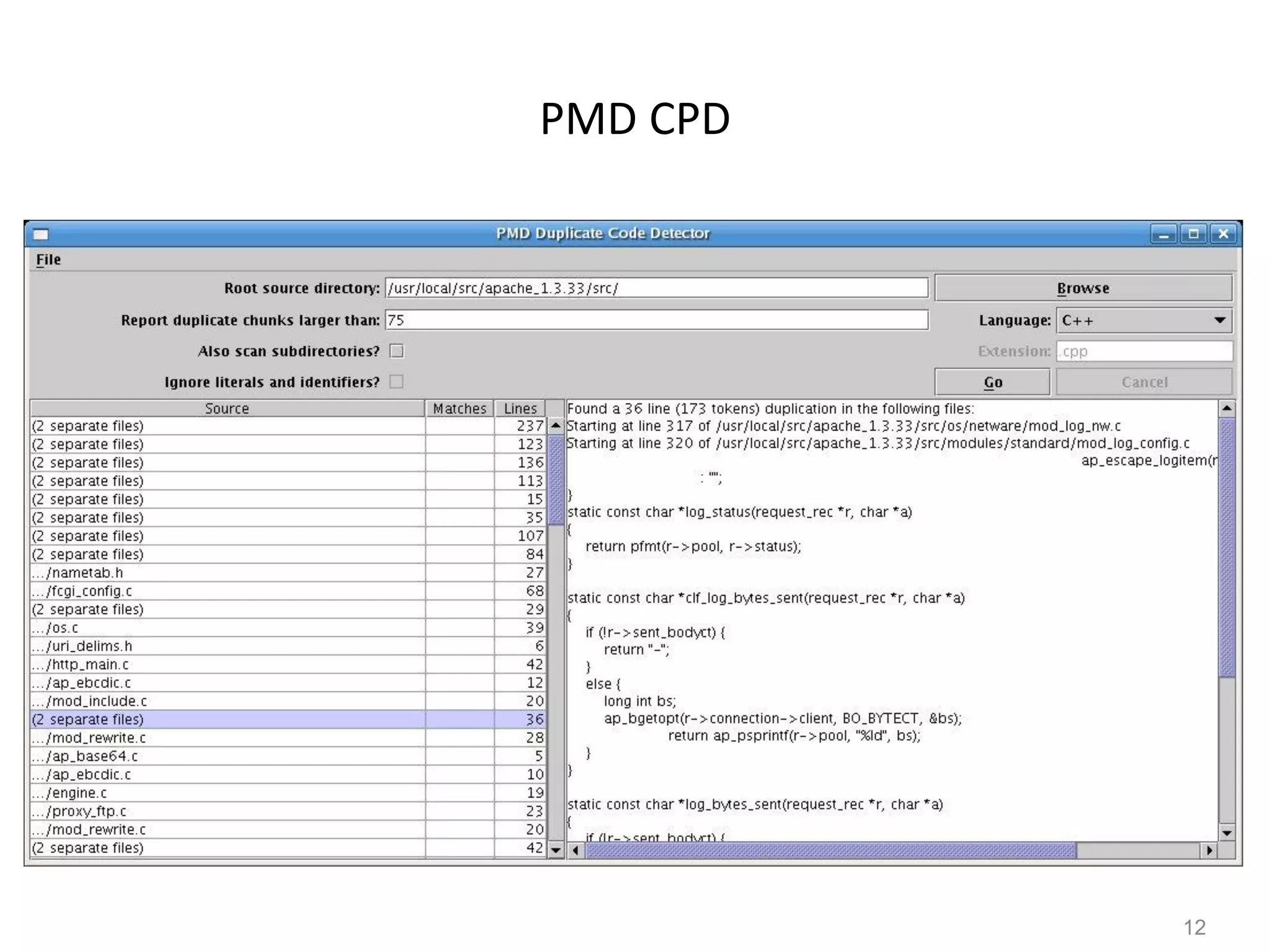This screenshot has height=952, width=1270.
Task: Sort by the Matches column header
Action: point(460,408)
